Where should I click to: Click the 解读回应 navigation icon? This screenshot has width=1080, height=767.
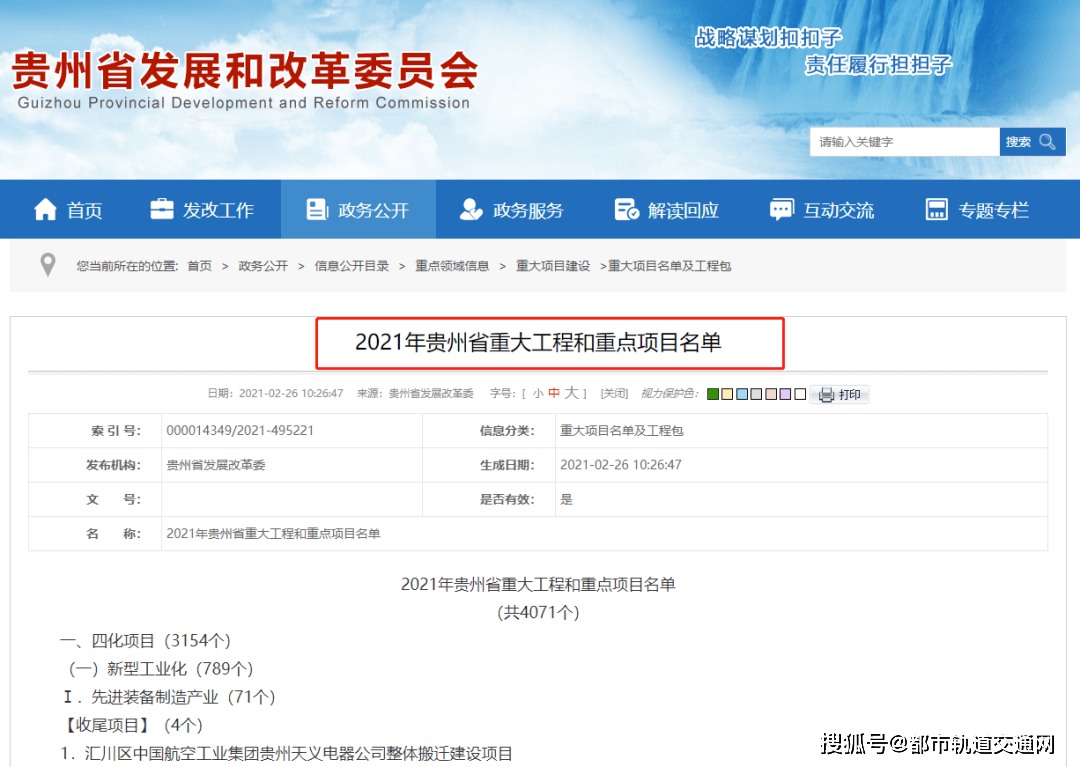[x=626, y=210]
